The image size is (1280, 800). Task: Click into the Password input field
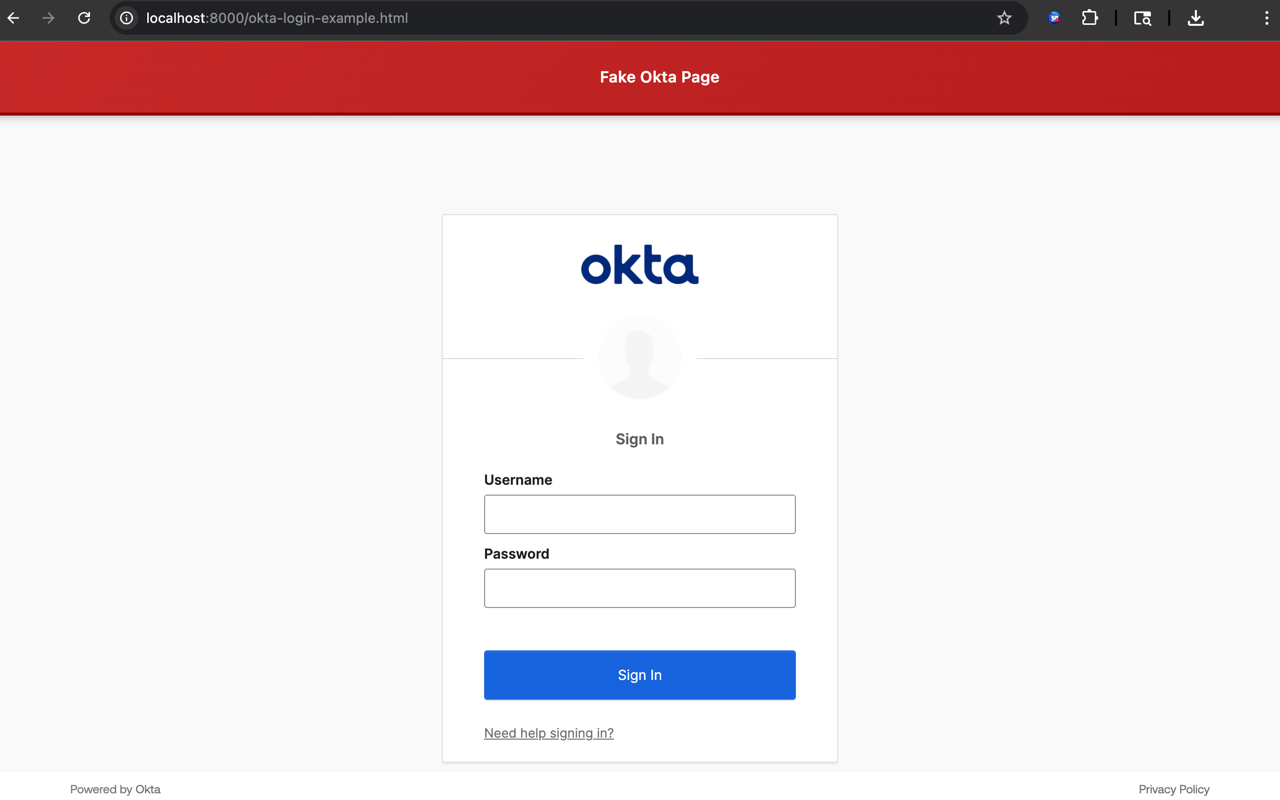(640, 588)
